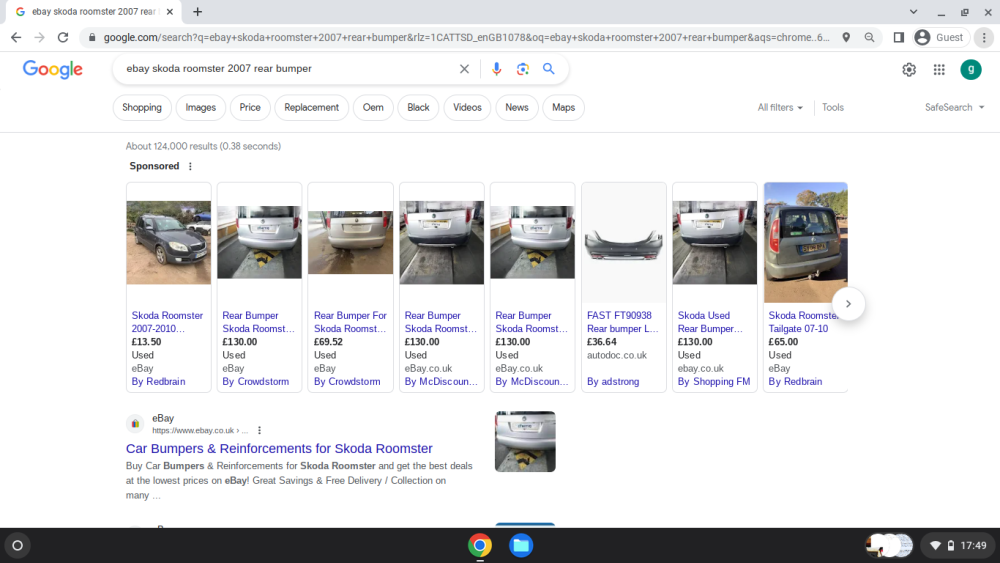The width and height of the screenshot is (1000, 563).
Task: View site information lock icon
Action: click(92, 38)
